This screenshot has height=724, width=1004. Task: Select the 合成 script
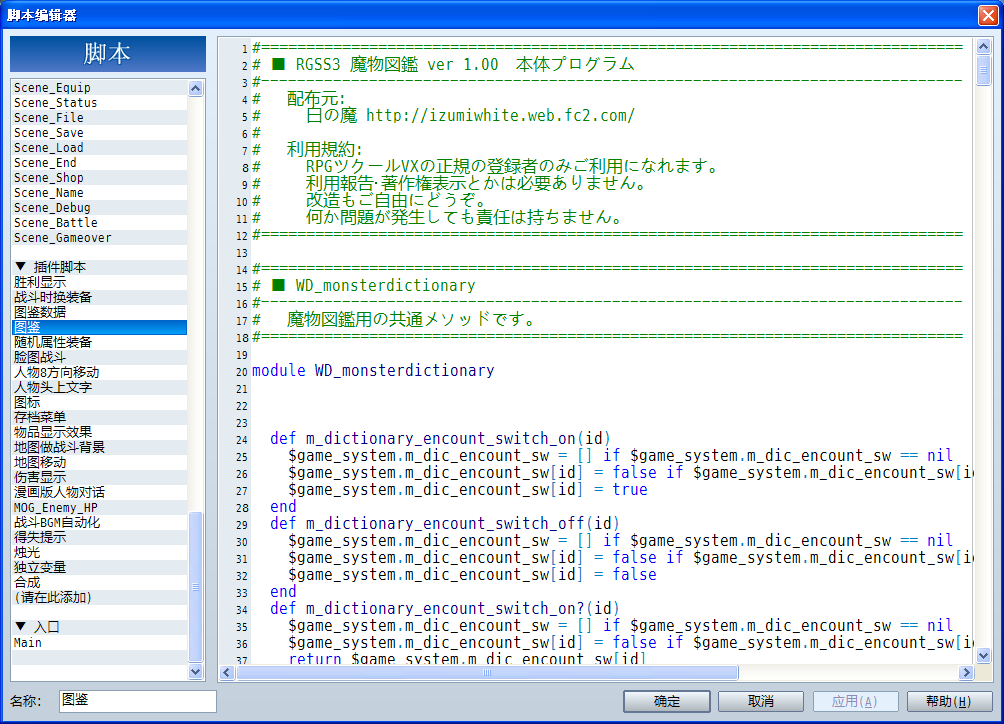[x=99, y=583]
